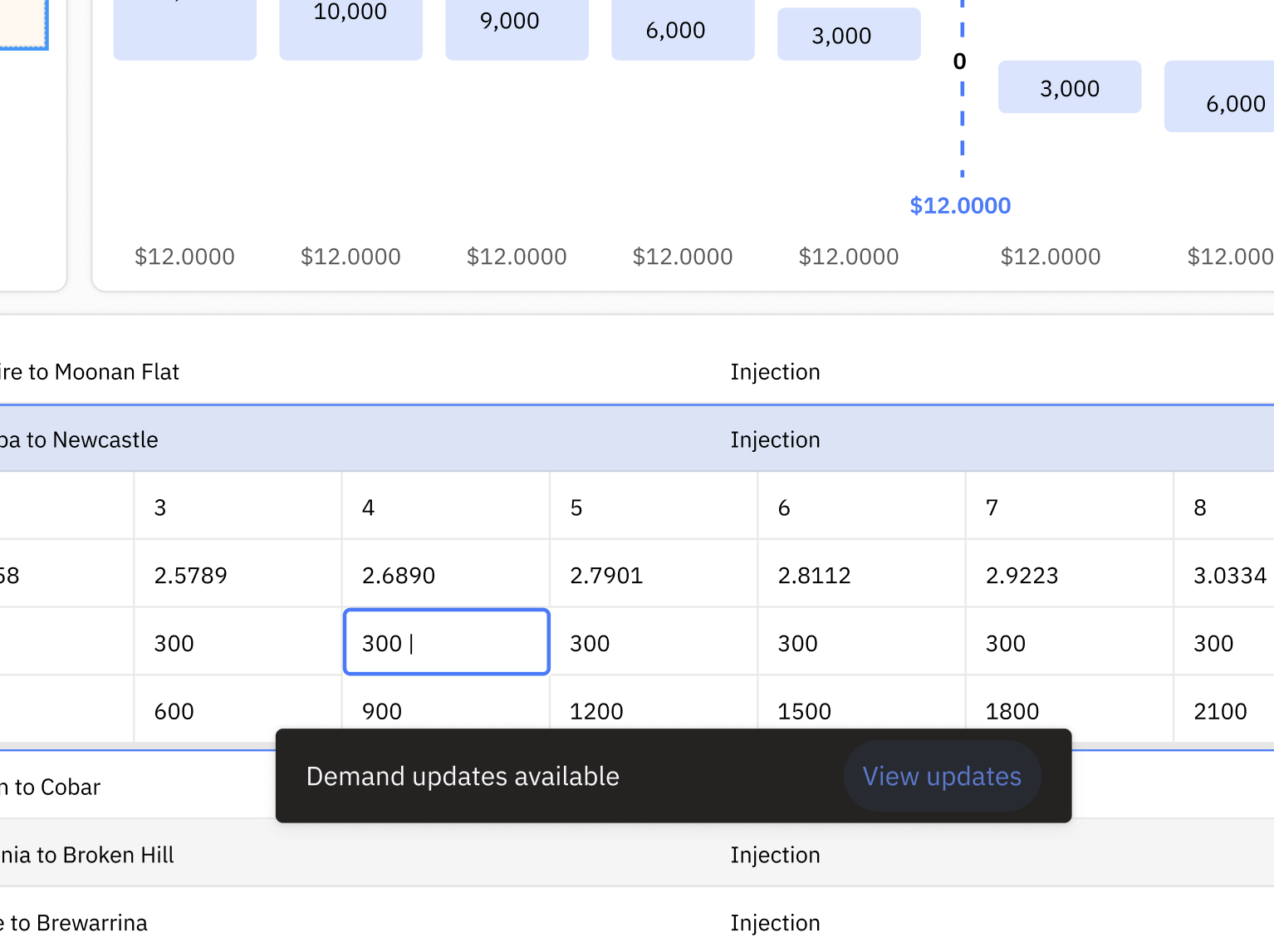Viewport: 1274px width, 952px height.
Task: Click the 600 cell in column 3
Action: pyautogui.click(x=238, y=710)
